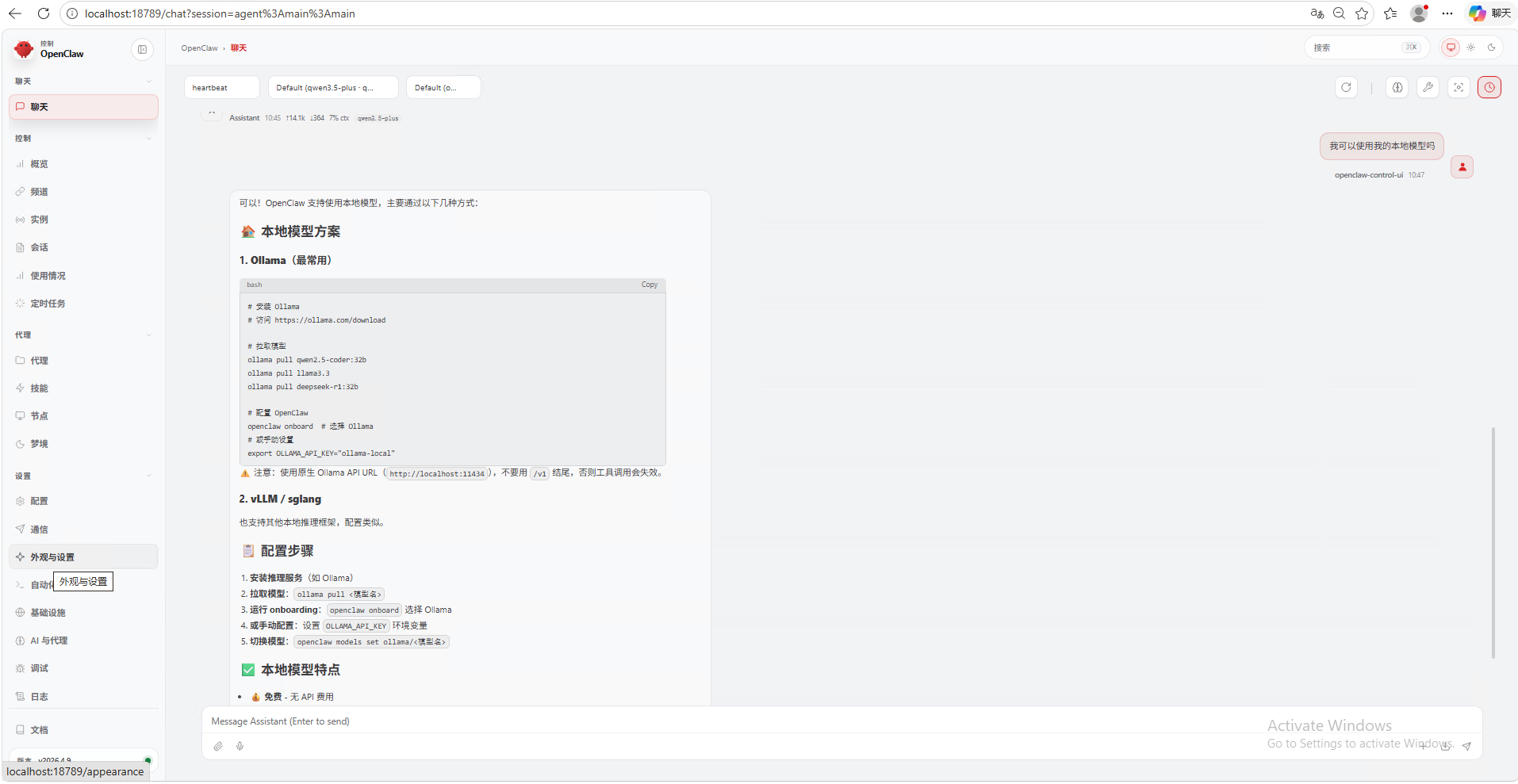Open 技能 in the sidebar
The width and height of the screenshot is (1518, 784).
83,388
